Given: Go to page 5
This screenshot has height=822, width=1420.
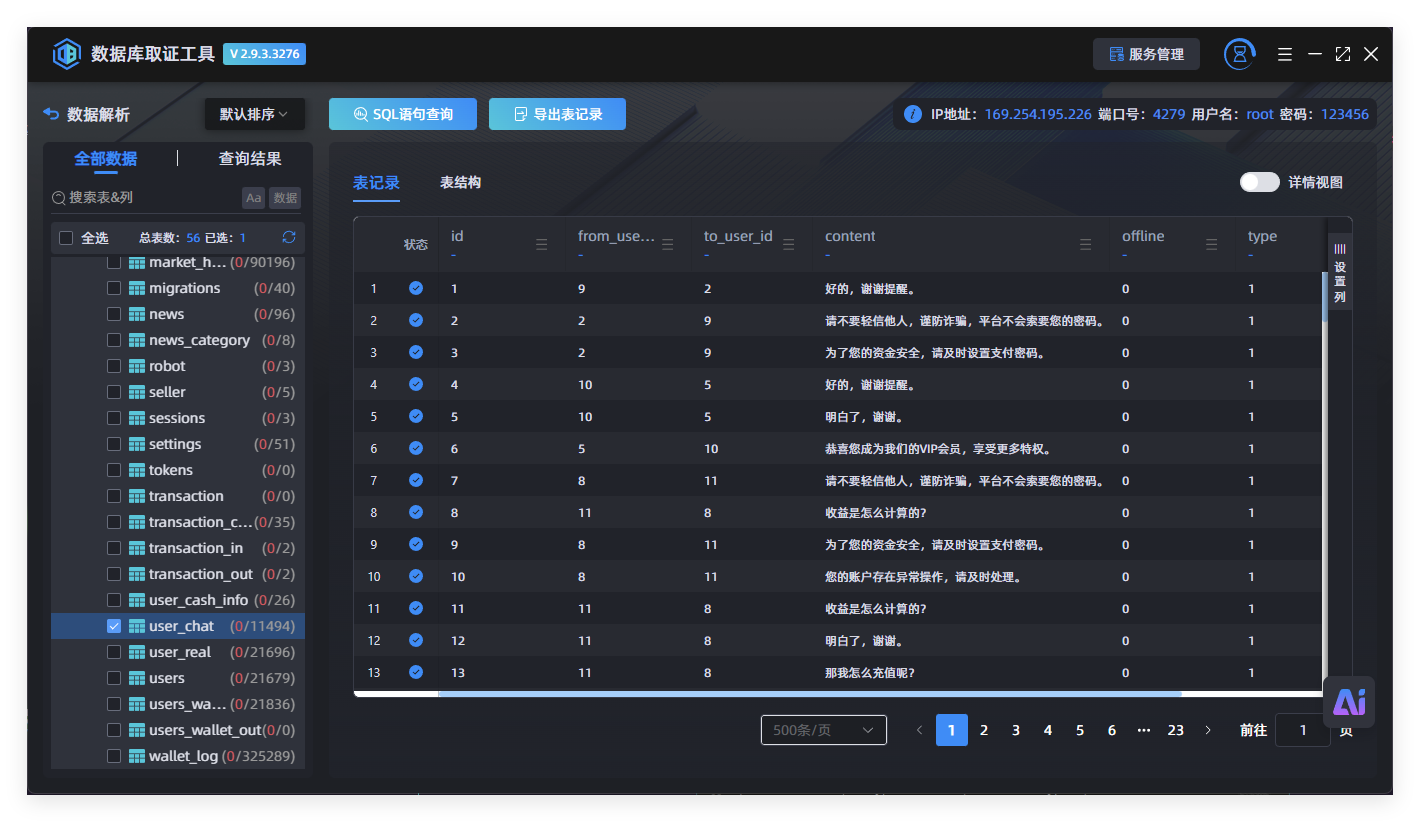Looking at the screenshot, I should [1080, 730].
